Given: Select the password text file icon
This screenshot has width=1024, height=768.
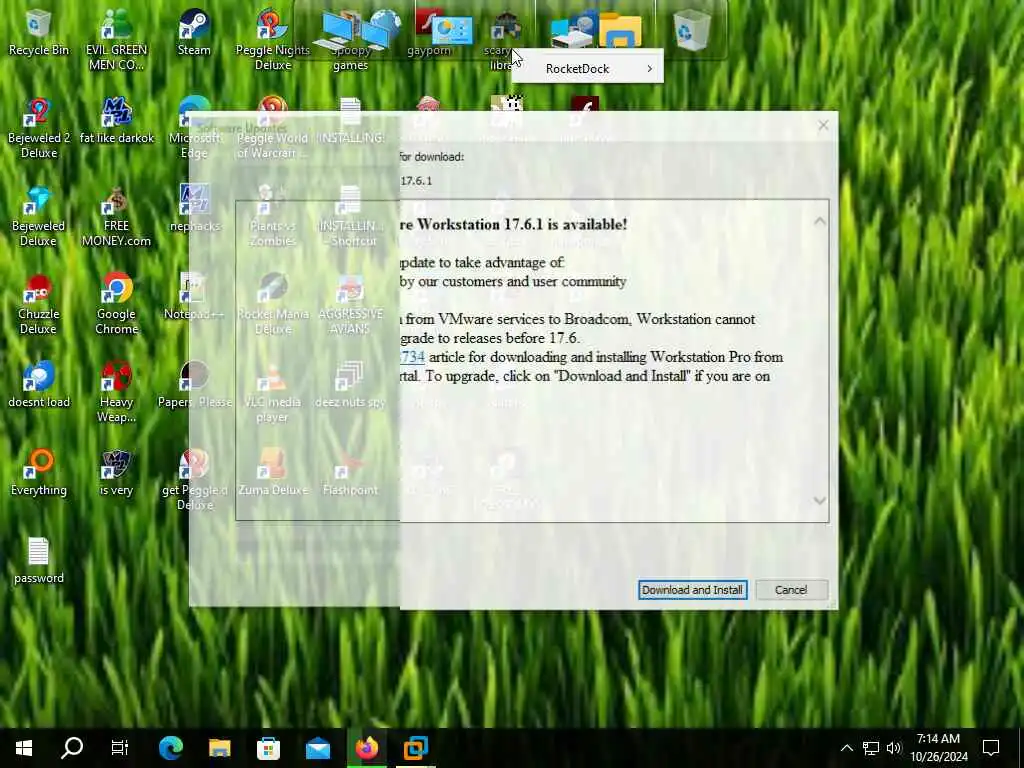Looking at the screenshot, I should point(38,562).
